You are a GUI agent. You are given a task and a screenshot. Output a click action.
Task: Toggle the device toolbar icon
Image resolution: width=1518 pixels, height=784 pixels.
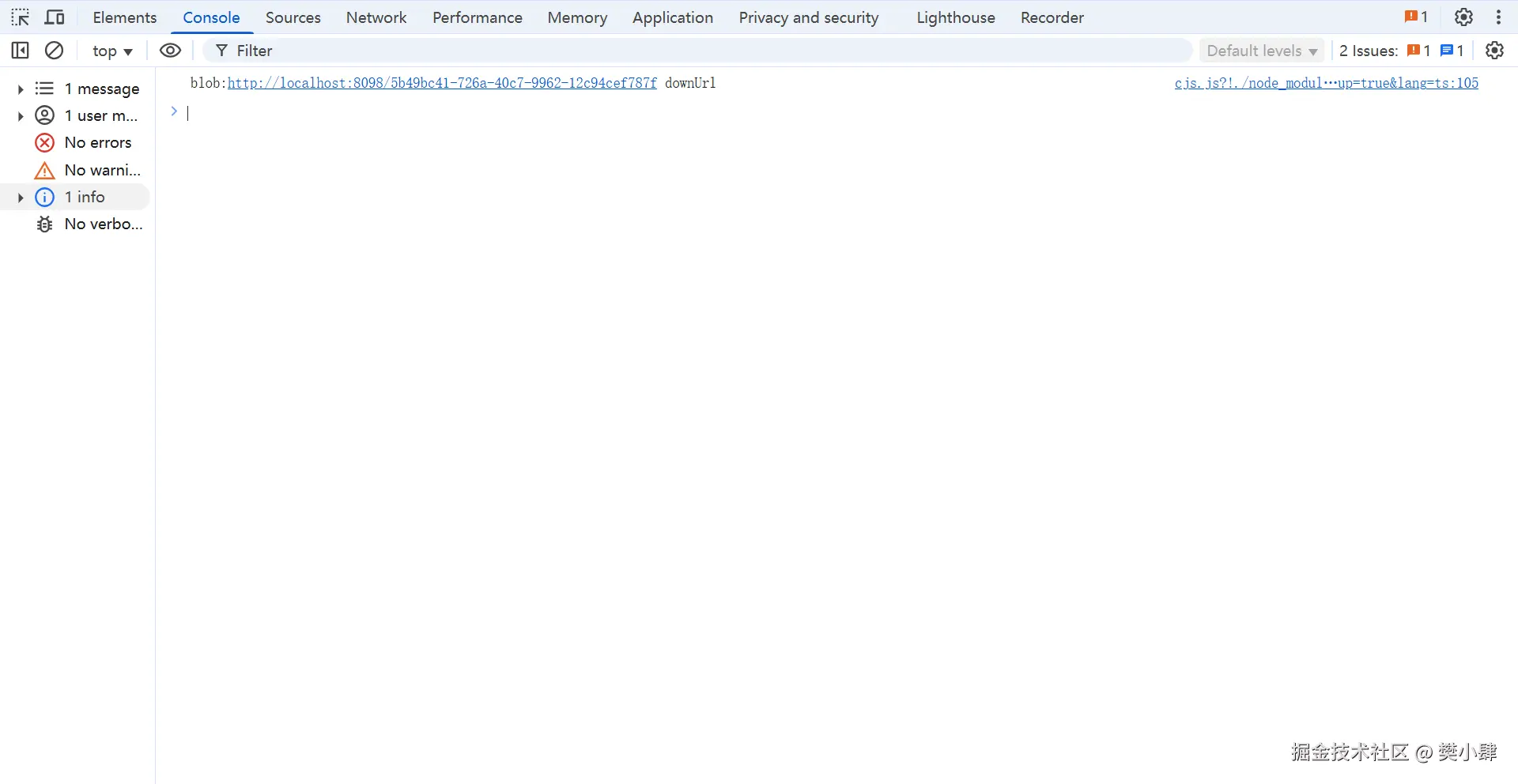click(55, 17)
